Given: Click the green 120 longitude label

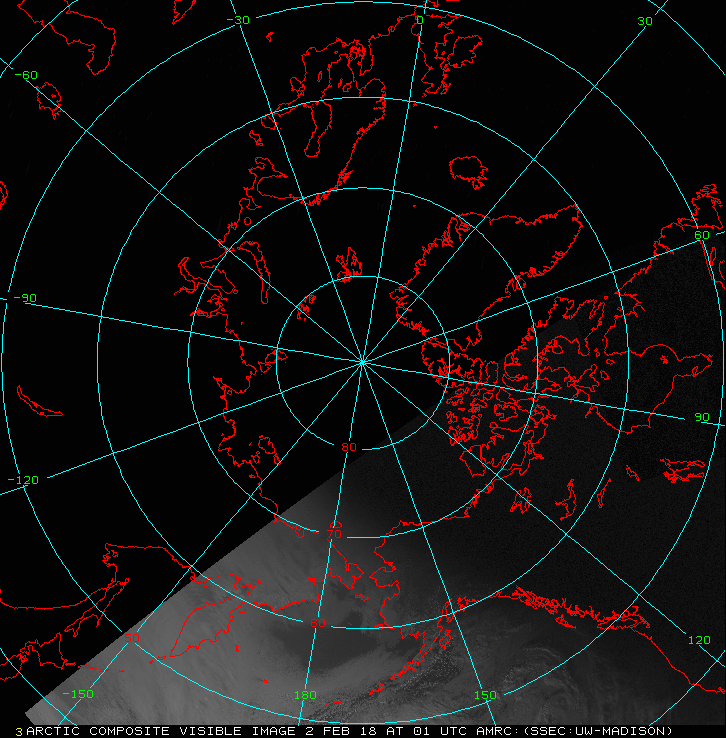Looking at the screenshot, I should coord(699,640).
